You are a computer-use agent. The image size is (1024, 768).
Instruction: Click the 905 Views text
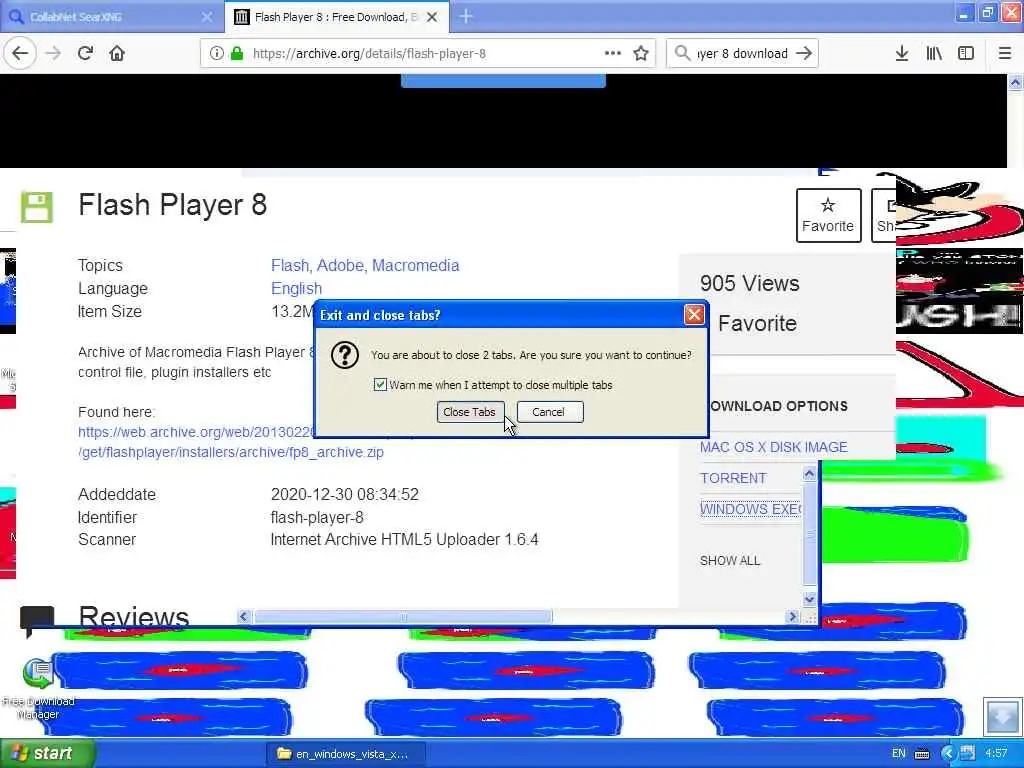[750, 283]
